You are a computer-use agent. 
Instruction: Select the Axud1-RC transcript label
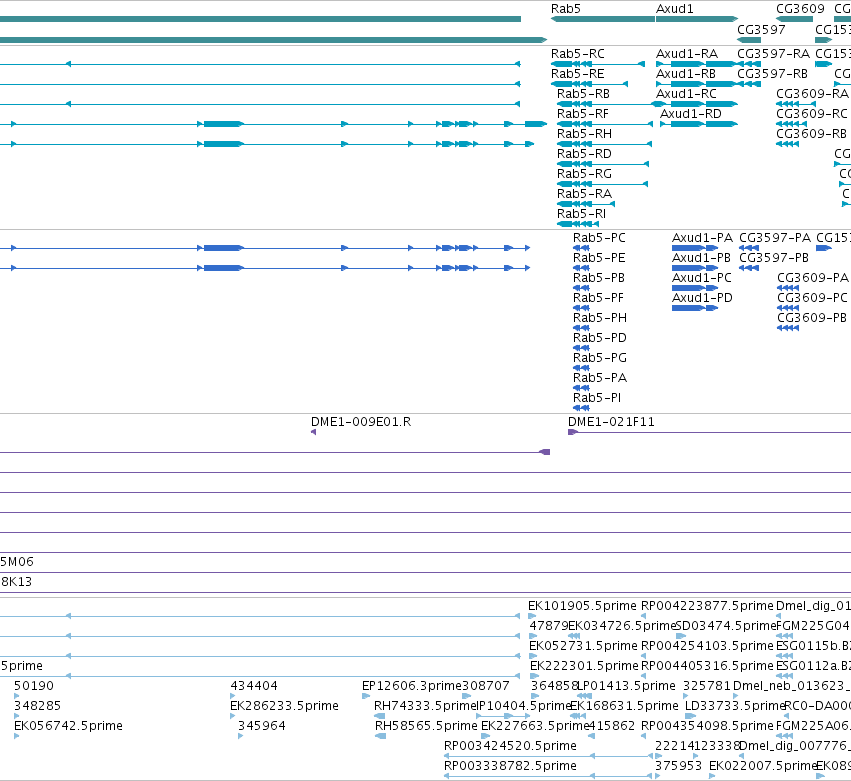pyautogui.click(x=687, y=94)
